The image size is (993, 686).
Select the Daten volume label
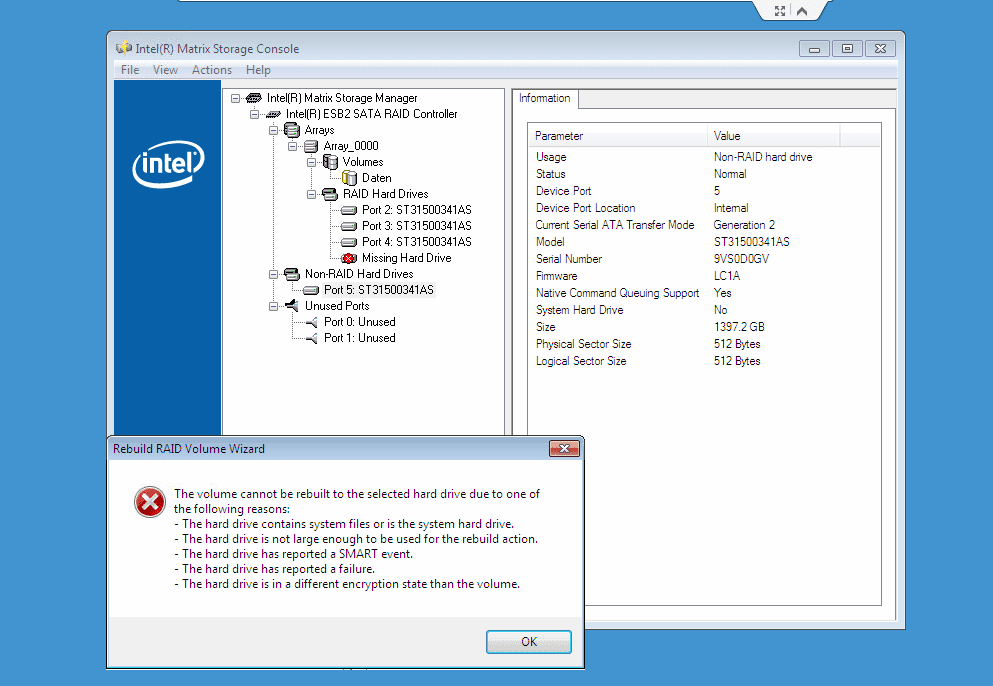(377, 178)
